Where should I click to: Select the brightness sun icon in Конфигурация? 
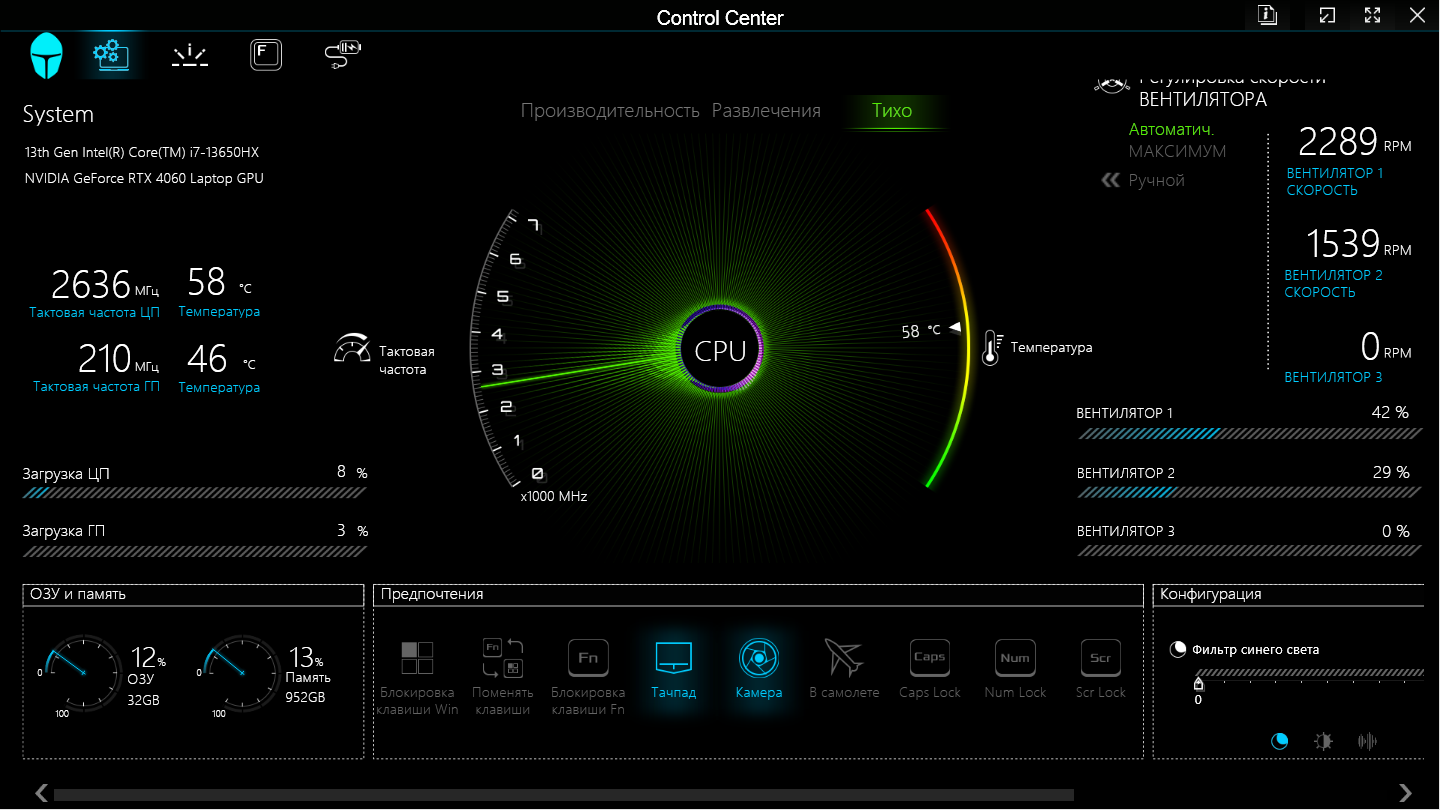[1324, 741]
